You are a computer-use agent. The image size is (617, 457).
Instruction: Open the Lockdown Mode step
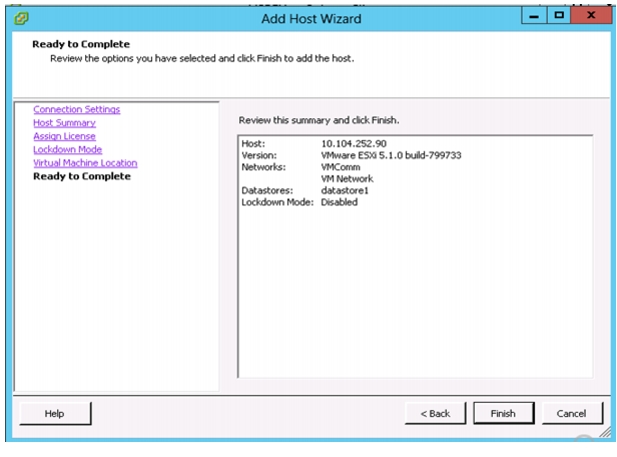tap(68, 150)
